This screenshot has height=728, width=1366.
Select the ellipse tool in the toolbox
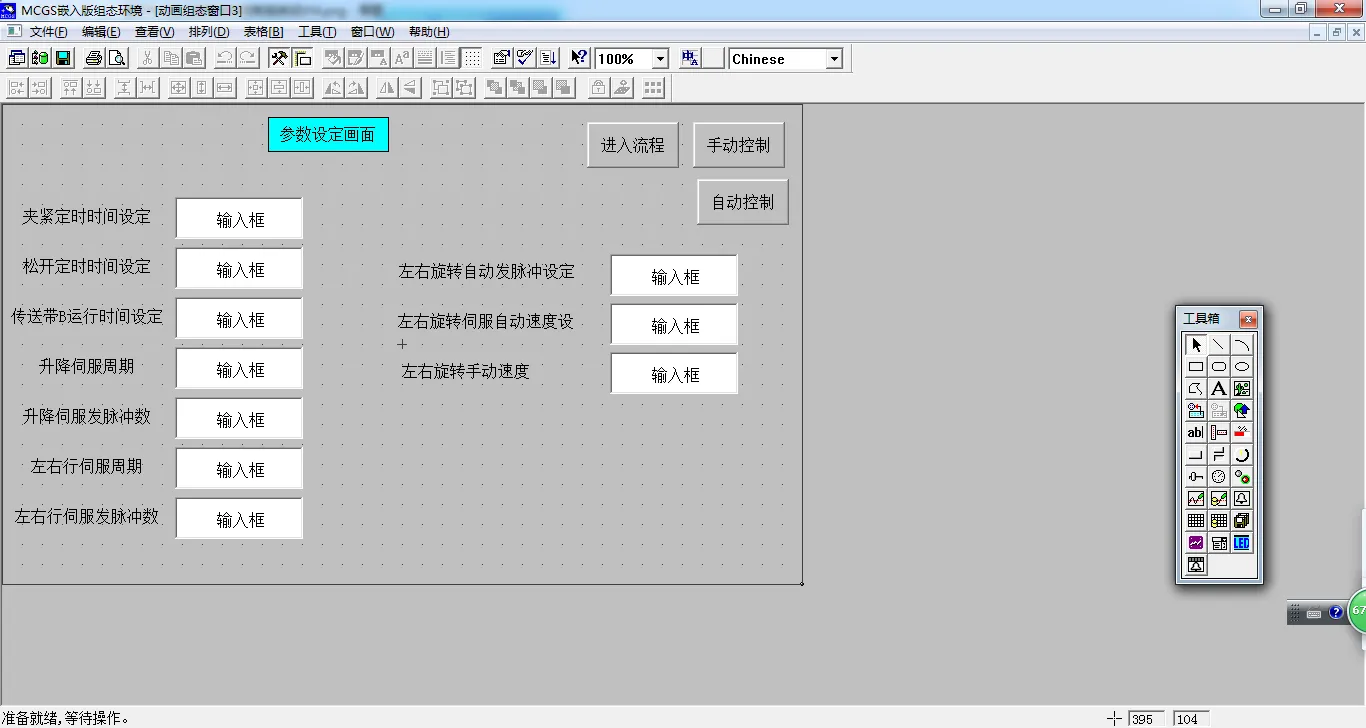(x=1241, y=366)
